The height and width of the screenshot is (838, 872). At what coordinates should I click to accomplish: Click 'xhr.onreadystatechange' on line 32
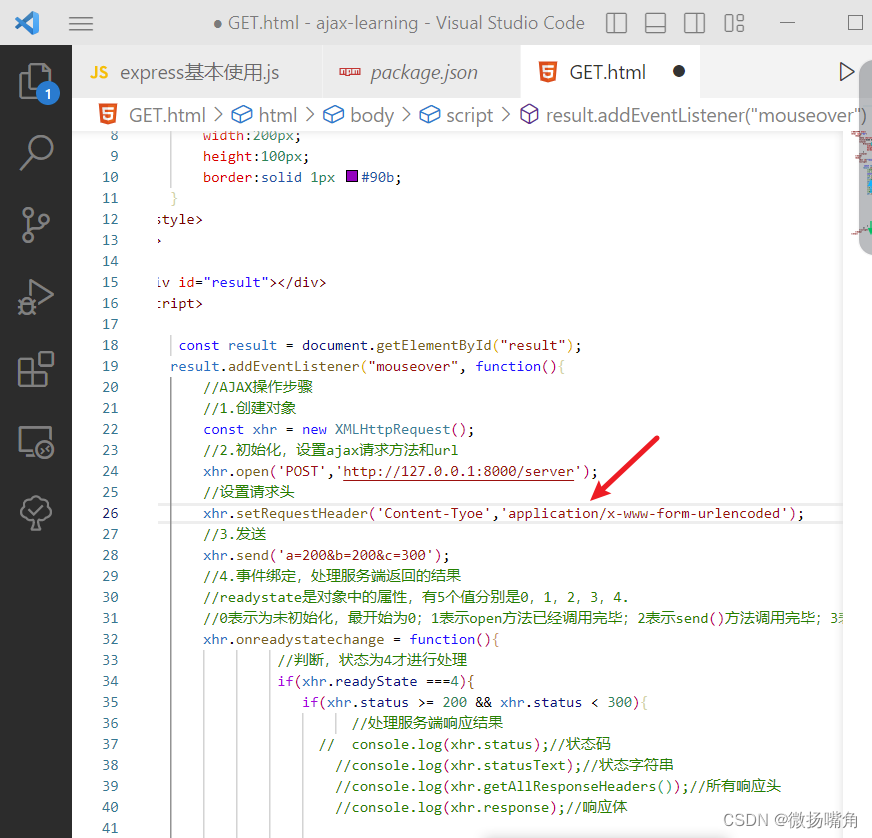294,639
